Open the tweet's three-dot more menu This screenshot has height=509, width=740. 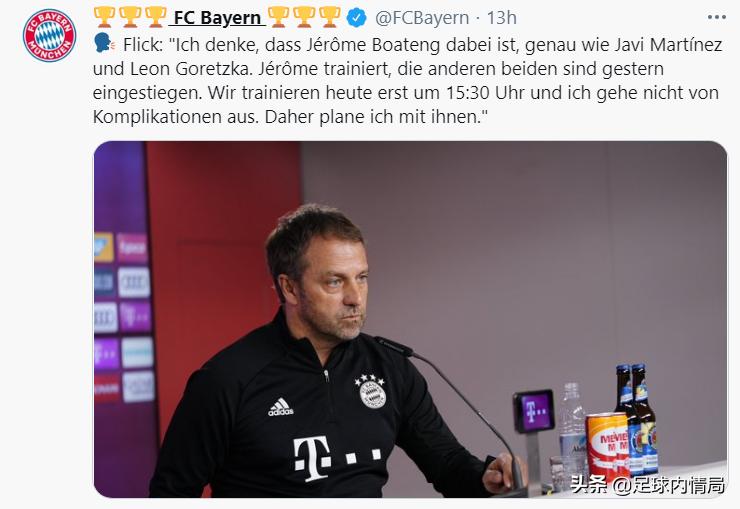click(x=716, y=17)
